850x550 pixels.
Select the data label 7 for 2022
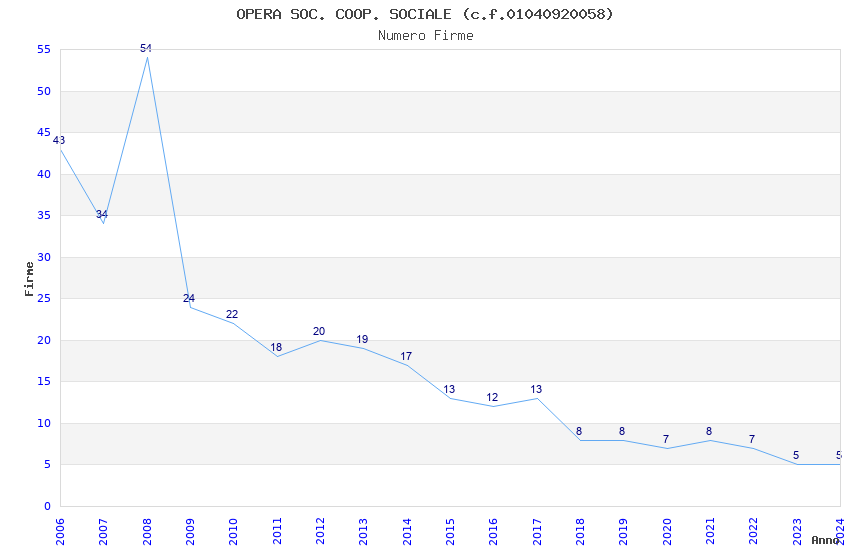(752, 439)
